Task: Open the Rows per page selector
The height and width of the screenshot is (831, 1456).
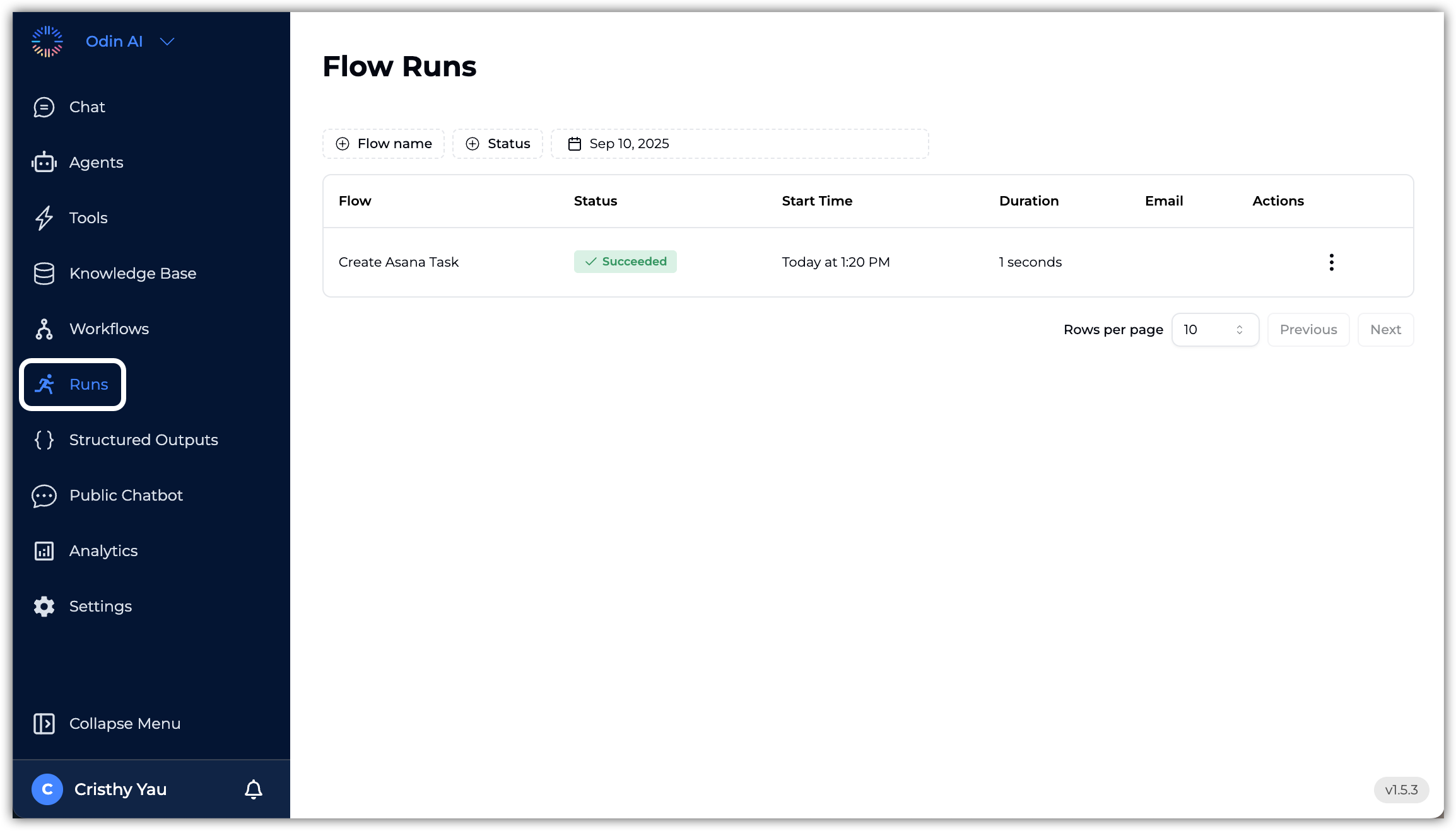Action: tap(1214, 330)
